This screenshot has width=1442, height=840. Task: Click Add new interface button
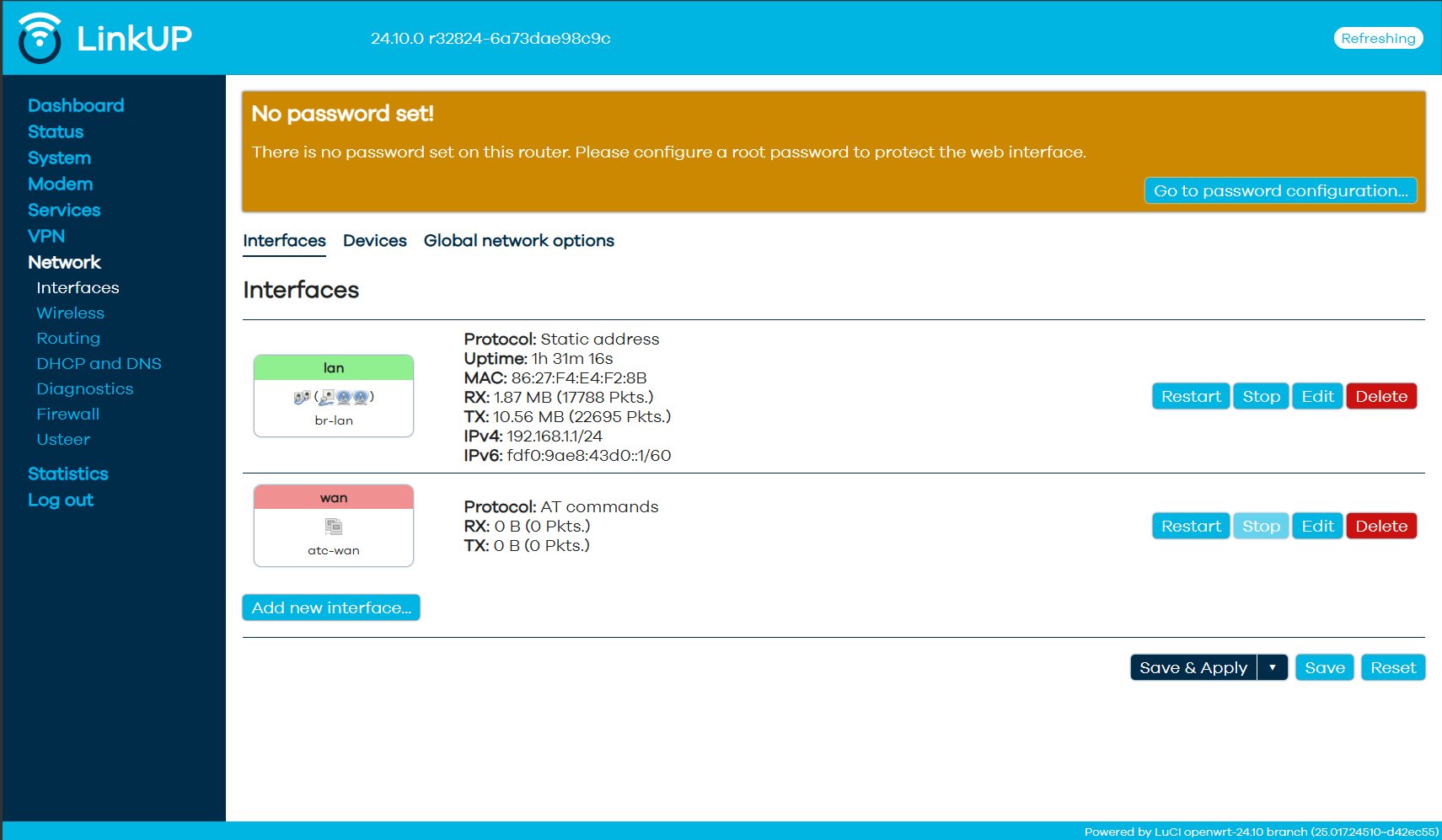(331, 607)
